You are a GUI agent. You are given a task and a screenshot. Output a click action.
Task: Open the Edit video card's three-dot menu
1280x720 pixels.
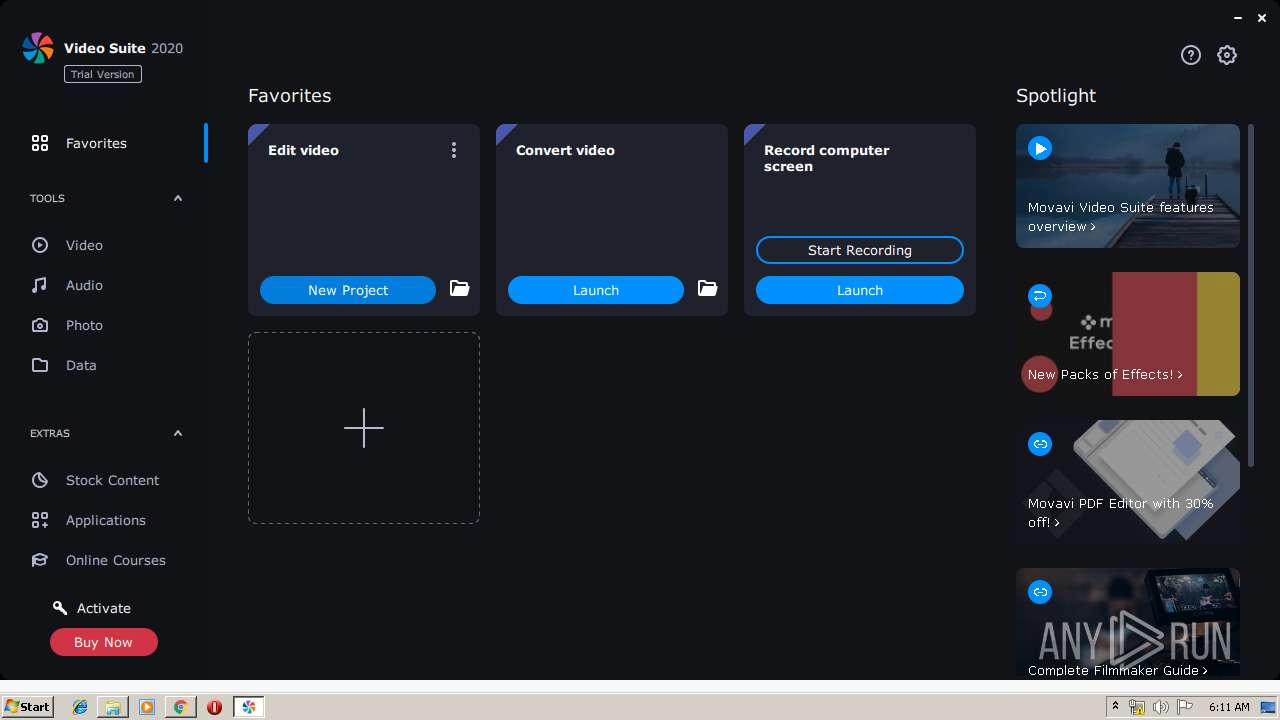pos(454,150)
